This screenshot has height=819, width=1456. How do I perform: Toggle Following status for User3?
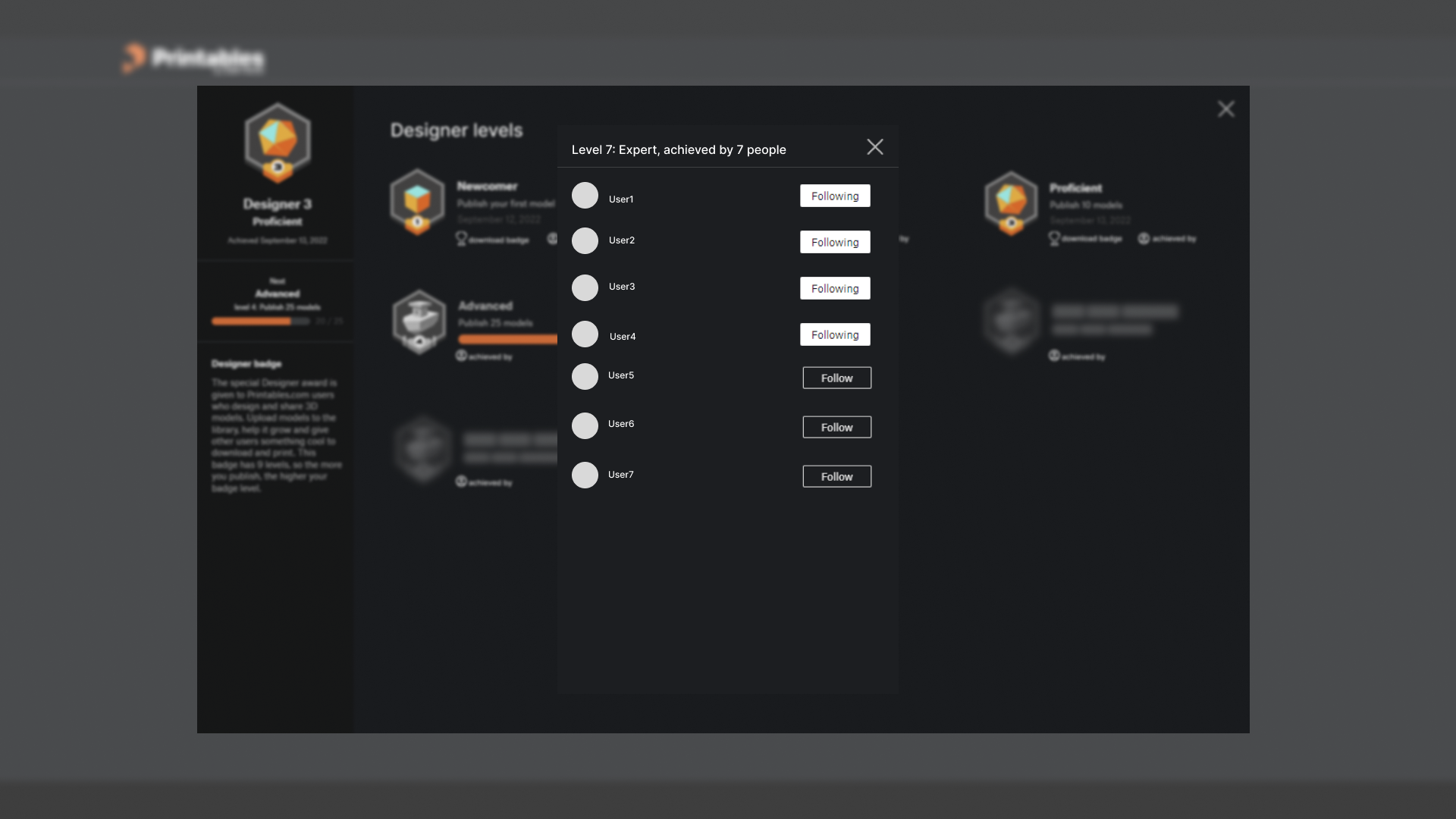(x=834, y=288)
